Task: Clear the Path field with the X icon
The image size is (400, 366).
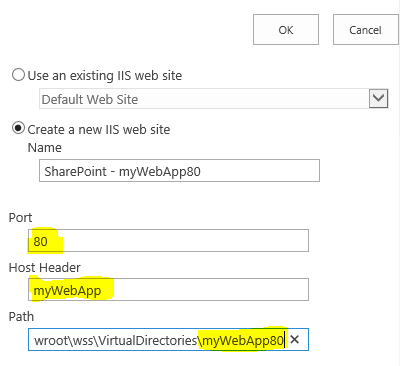Action: click(295, 340)
